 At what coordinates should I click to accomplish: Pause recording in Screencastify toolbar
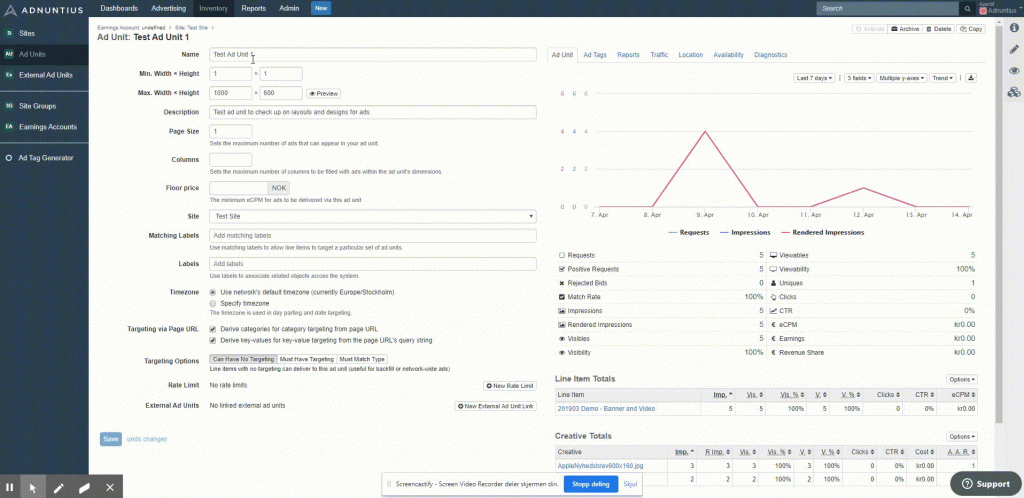click(x=10, y=487)
